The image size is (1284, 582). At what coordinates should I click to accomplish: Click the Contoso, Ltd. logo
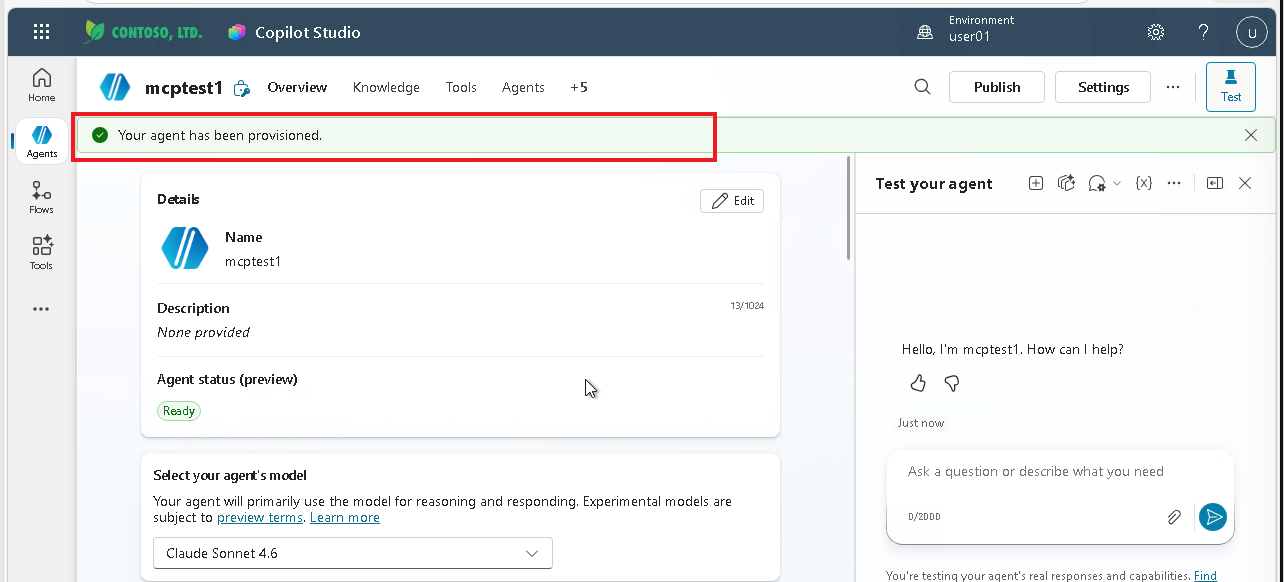(x=143, y=32)
